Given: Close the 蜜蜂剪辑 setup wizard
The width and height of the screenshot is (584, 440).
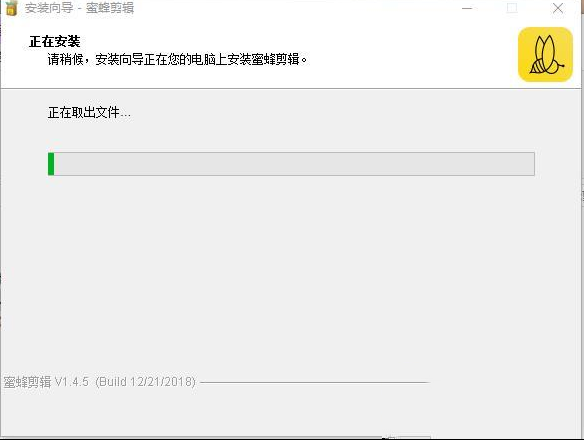Looking at the screenshot, I should [558, 8].
